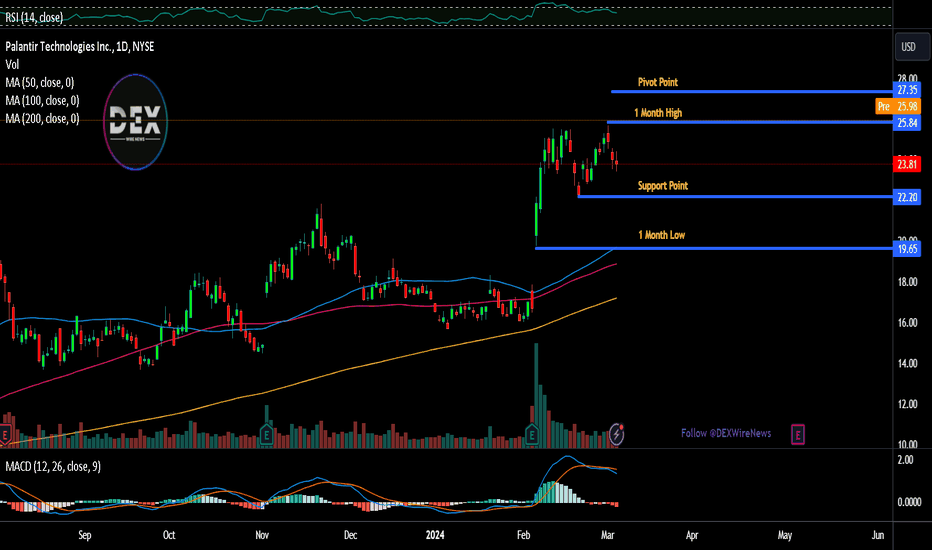Click Sep on the time axis
932x550 pixels.
pos(84,535)
